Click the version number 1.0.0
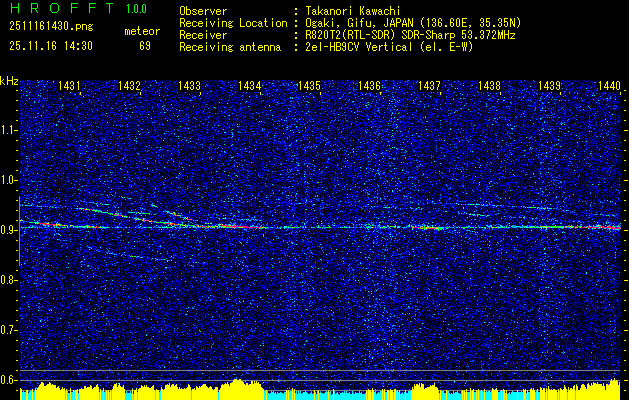This screenshot has height=400, width=629. point(136,9)
